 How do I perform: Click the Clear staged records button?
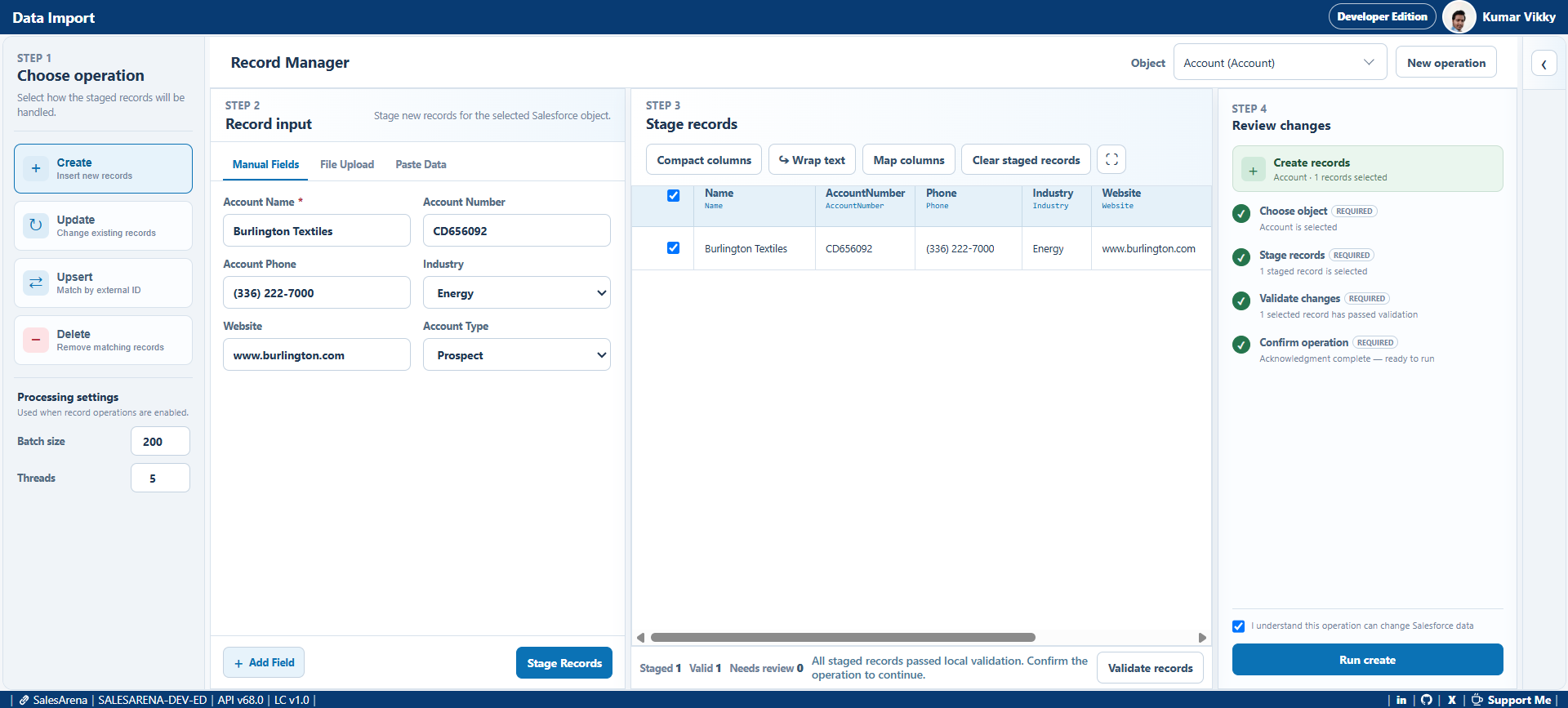coord(1026,160)
